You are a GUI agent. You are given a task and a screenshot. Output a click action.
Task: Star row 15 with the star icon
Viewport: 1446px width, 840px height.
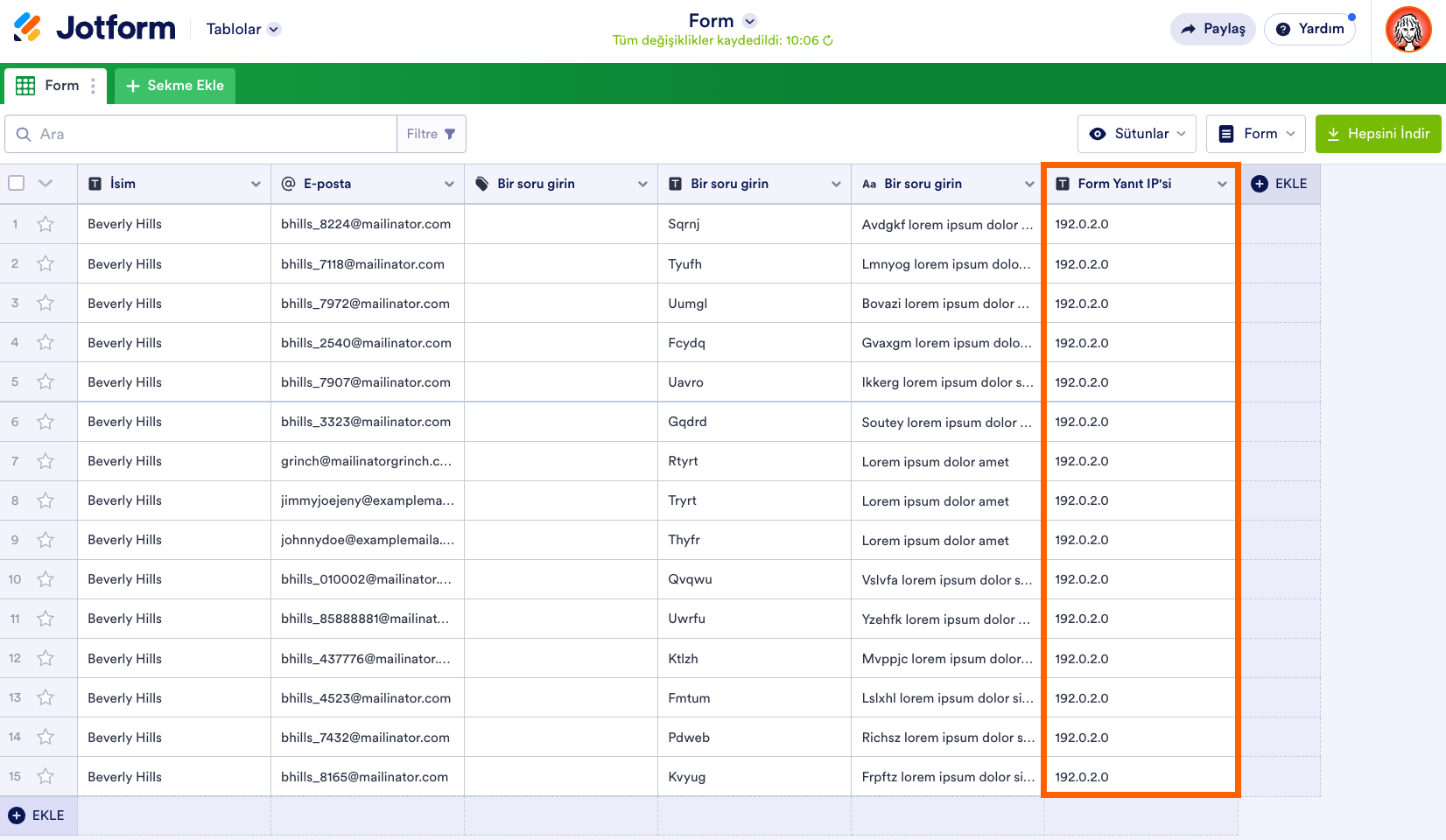[46, 776]
